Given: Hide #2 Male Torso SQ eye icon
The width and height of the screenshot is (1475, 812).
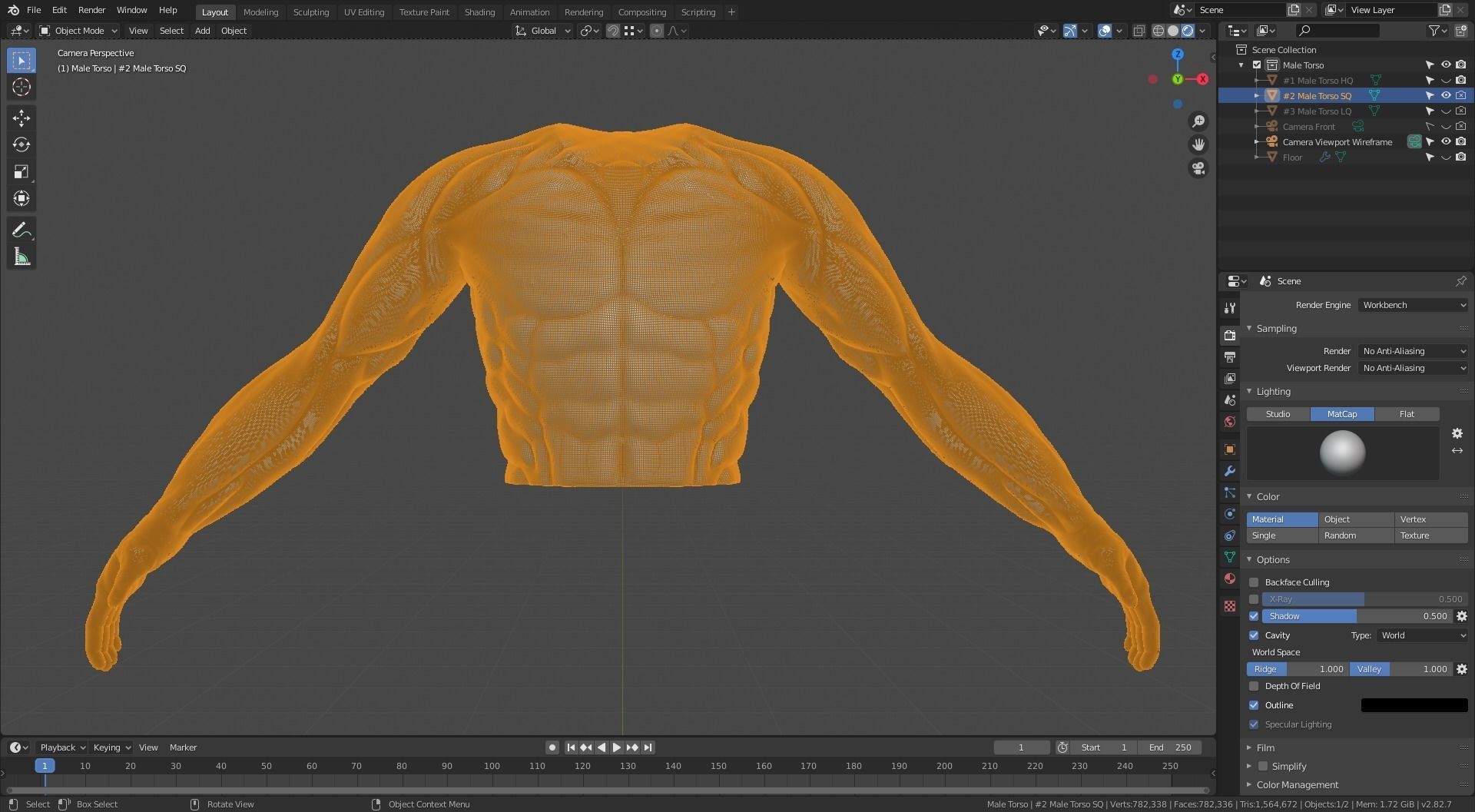Looking at the screenshot, I should pyautogui.click(x=1445, y=95).
